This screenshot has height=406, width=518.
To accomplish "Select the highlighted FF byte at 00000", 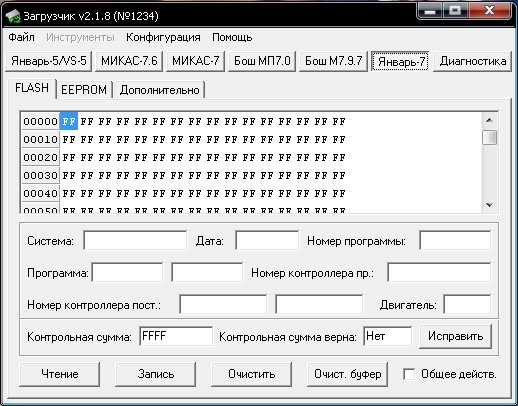I will (x=69, y=121).
